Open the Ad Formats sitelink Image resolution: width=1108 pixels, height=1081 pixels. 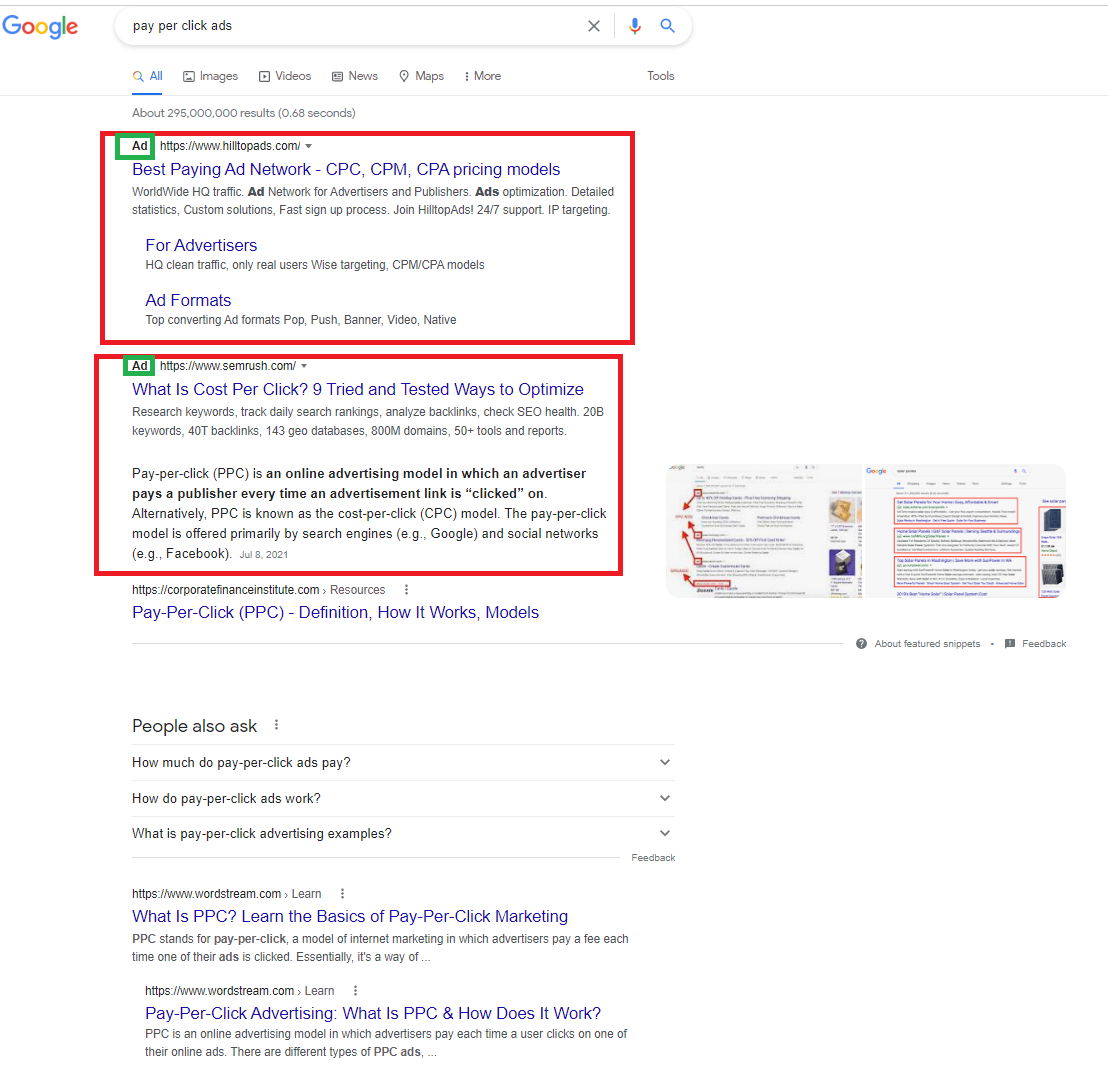188,300
